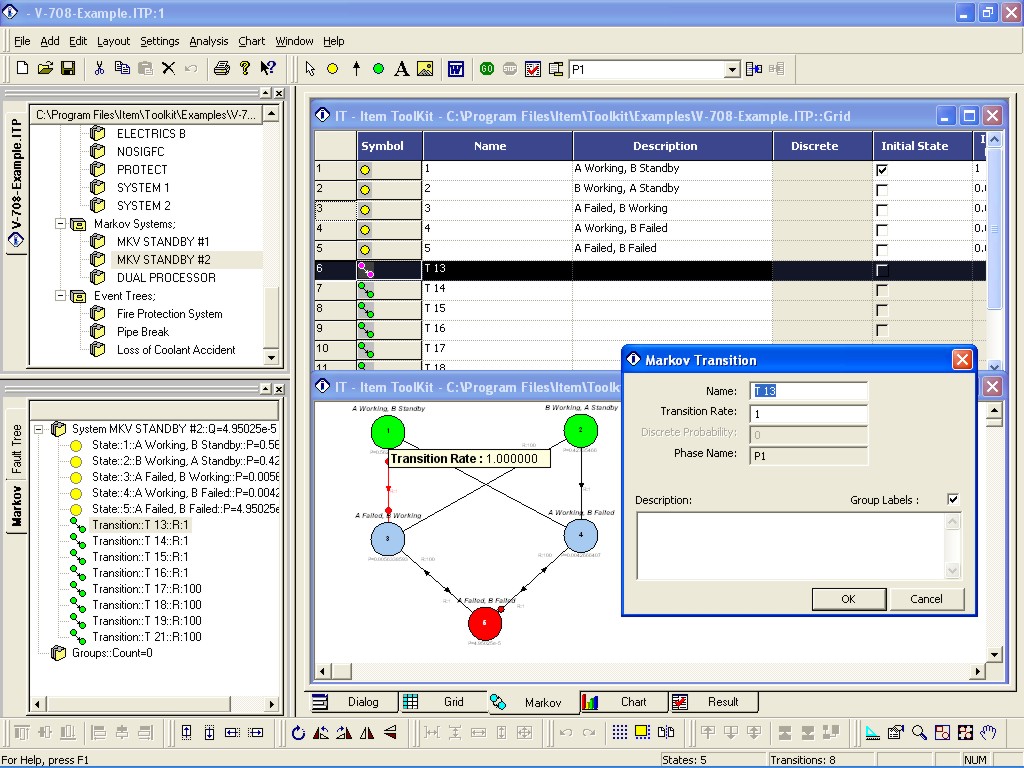Open the P1 phase dropdown

[x=732, y=69]
